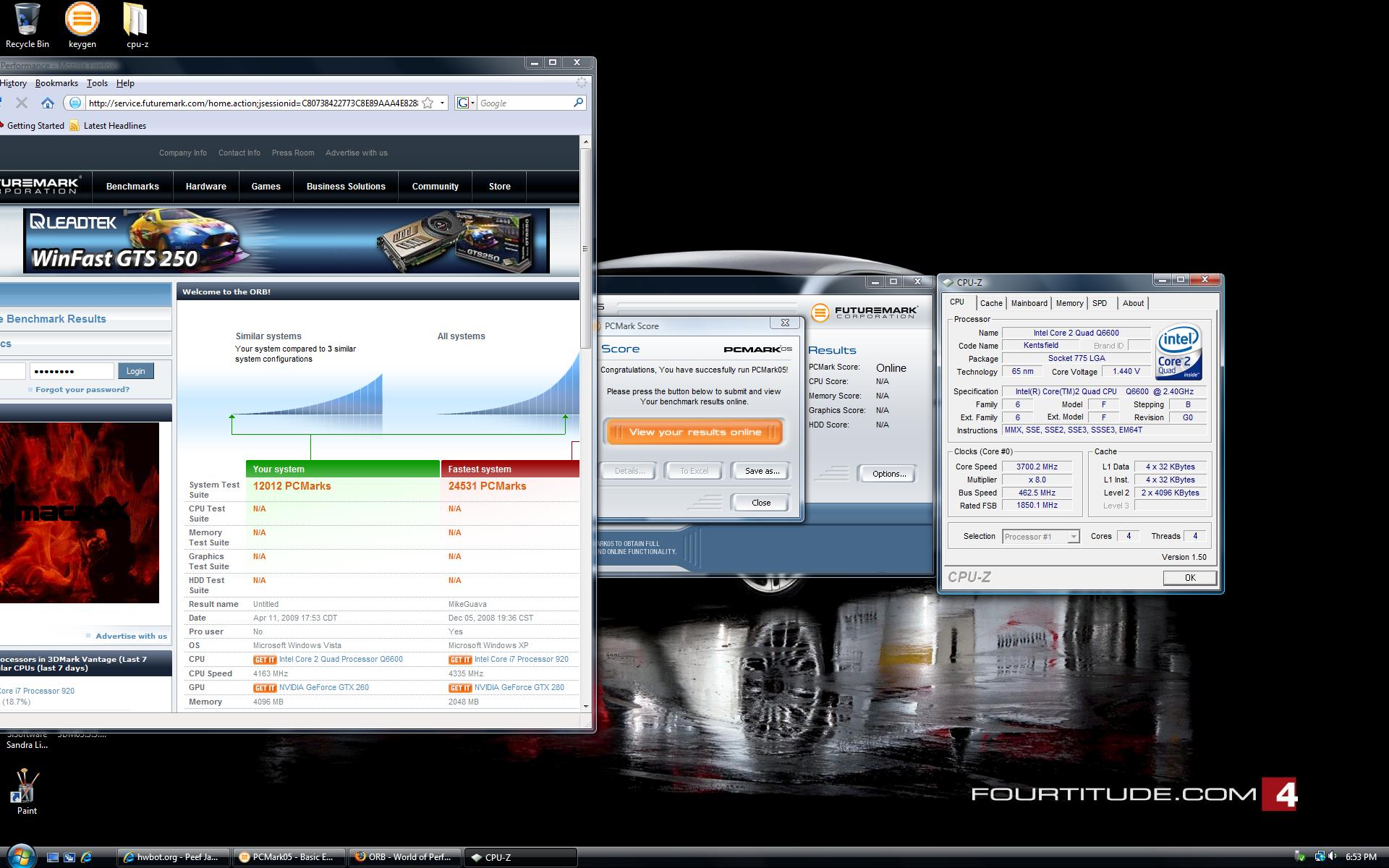Open the Processor #1 selection dropdown in CPU-Z
1389x868 pixels.
[1074, 537]
